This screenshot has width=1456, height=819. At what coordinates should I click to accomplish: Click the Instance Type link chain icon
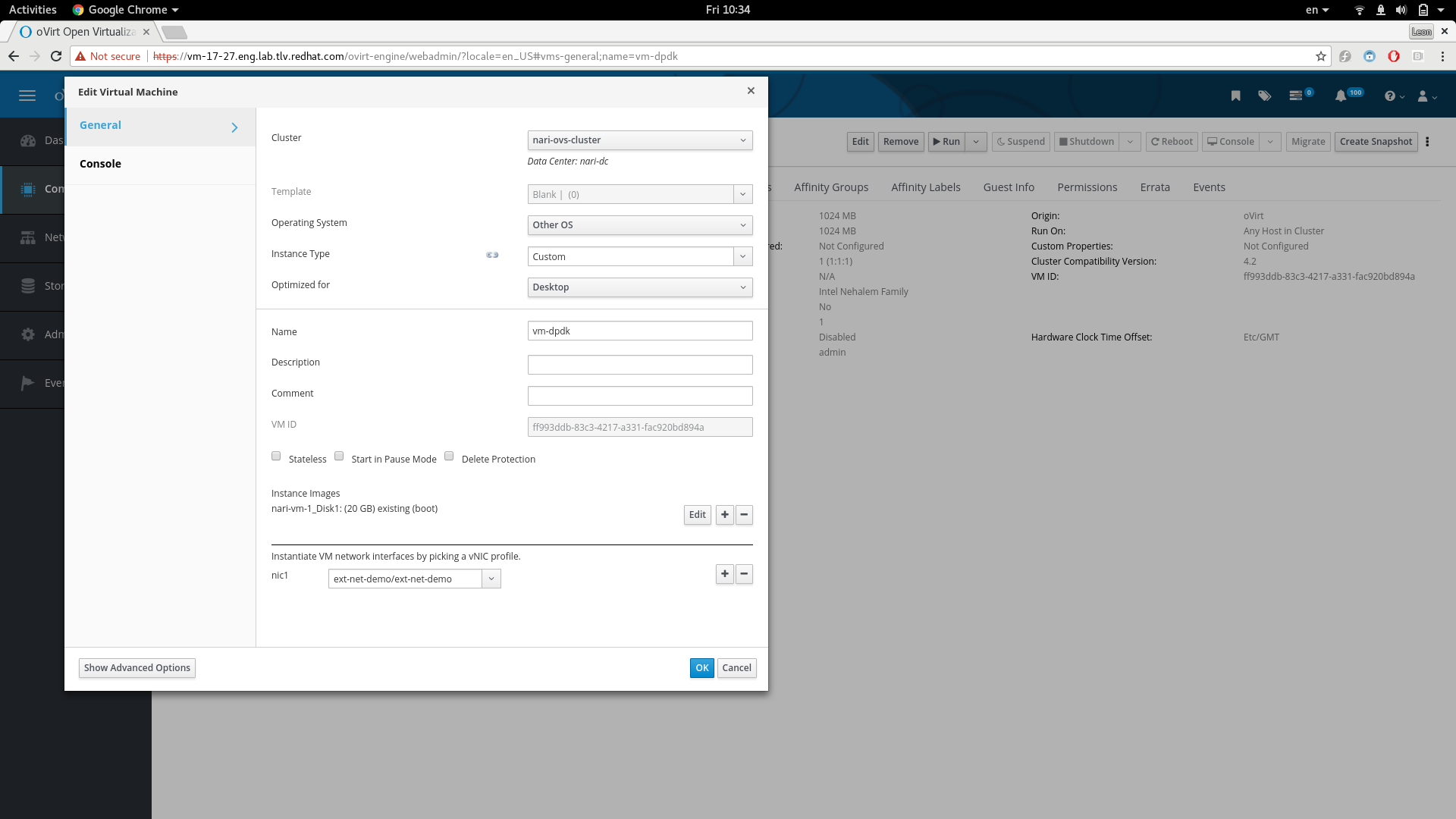coord(492,255)
